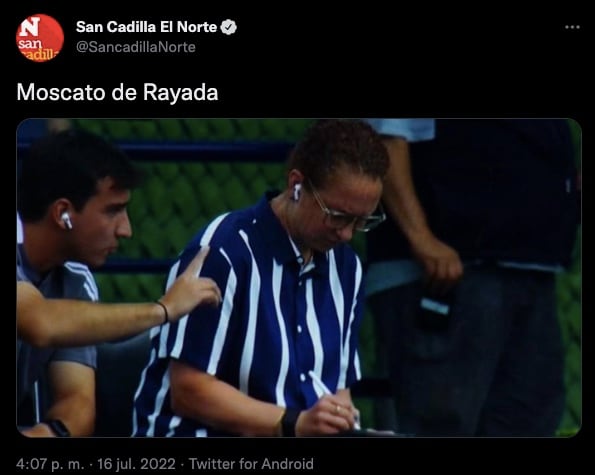Click the blue verified badge
The width and height of the screenshot is (595, 475).
click(228, 27)
